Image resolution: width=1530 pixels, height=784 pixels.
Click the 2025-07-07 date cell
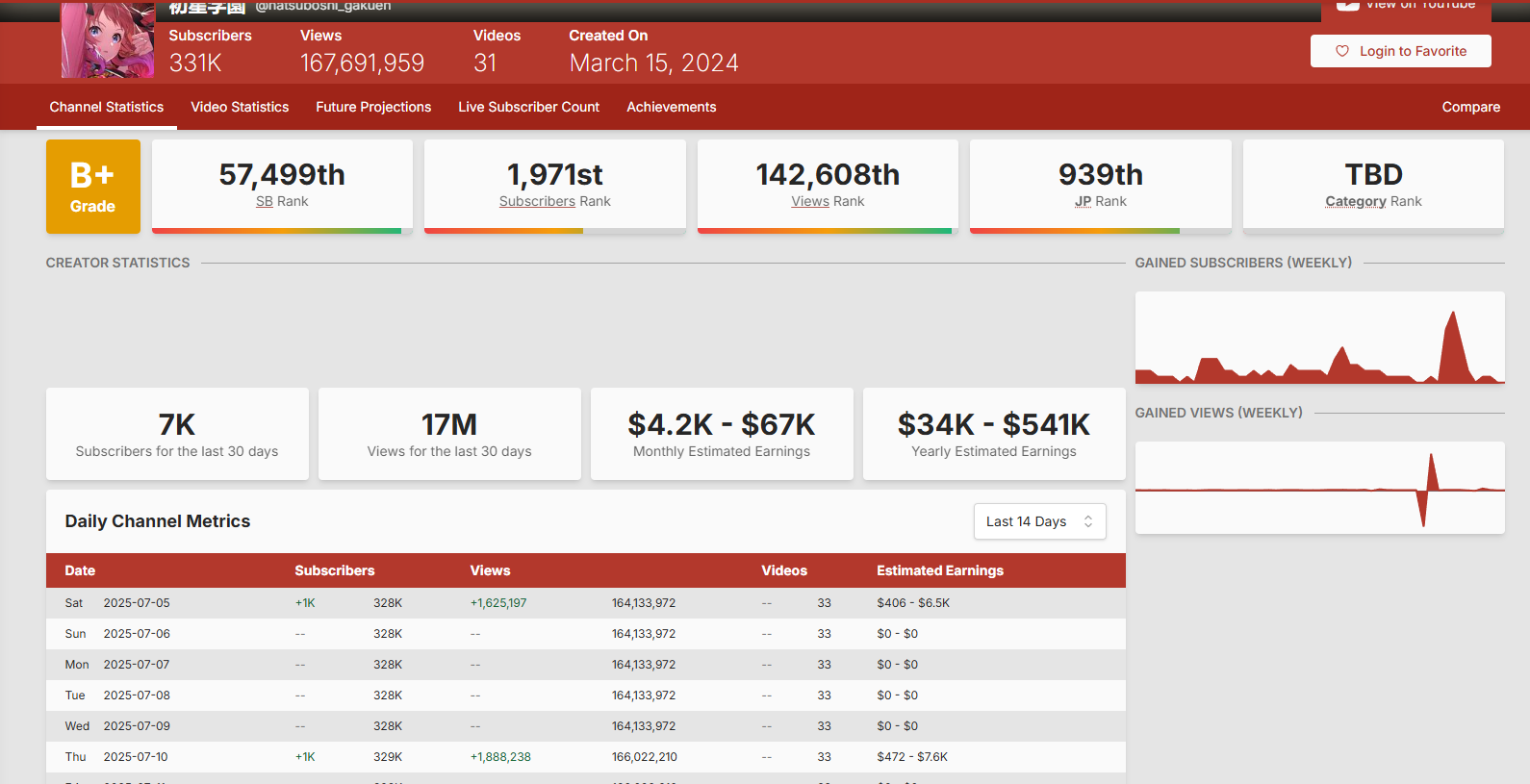tap(137, 665)
